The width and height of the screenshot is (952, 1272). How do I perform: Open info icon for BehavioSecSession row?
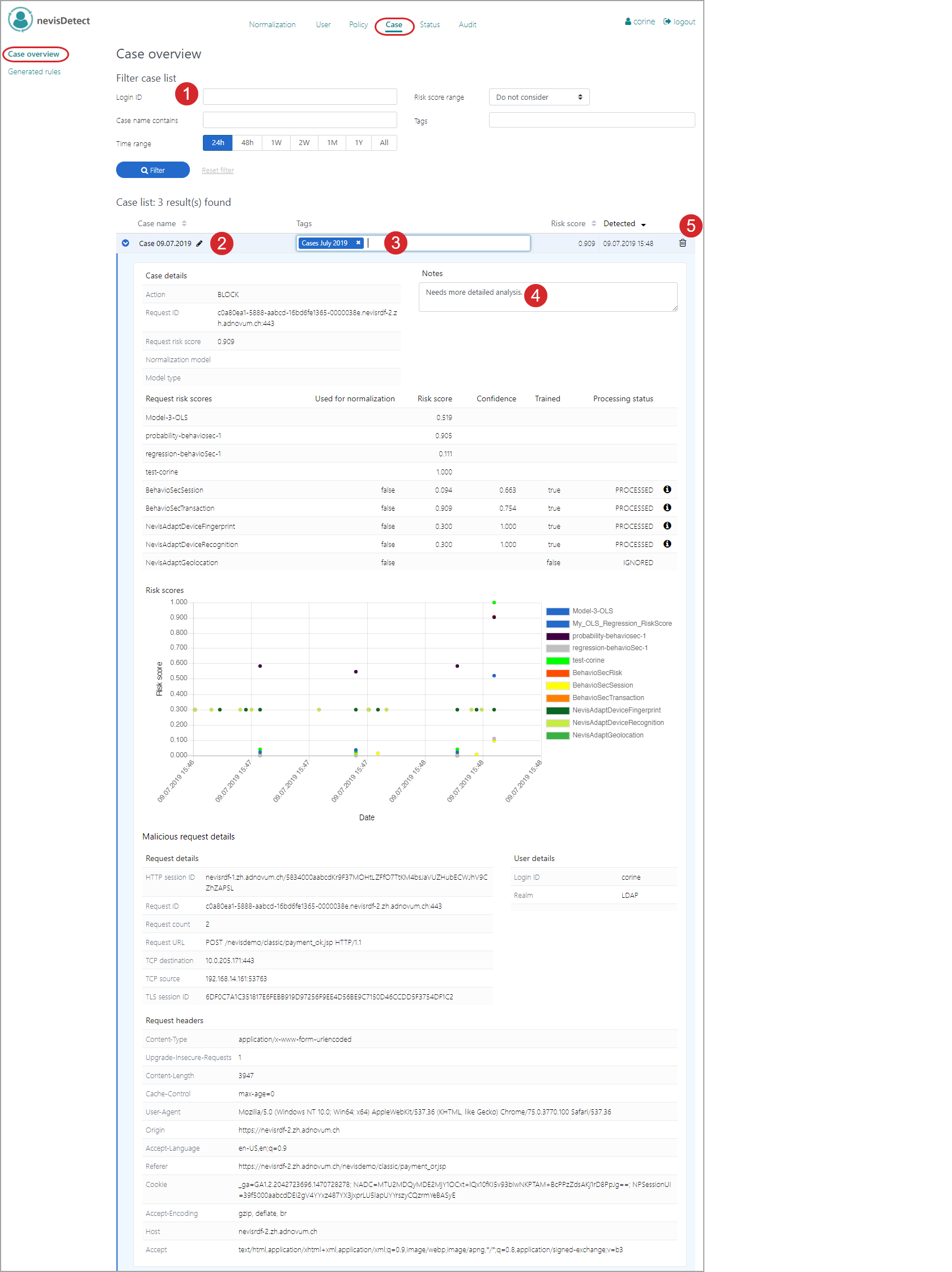[x=667, y=489]
